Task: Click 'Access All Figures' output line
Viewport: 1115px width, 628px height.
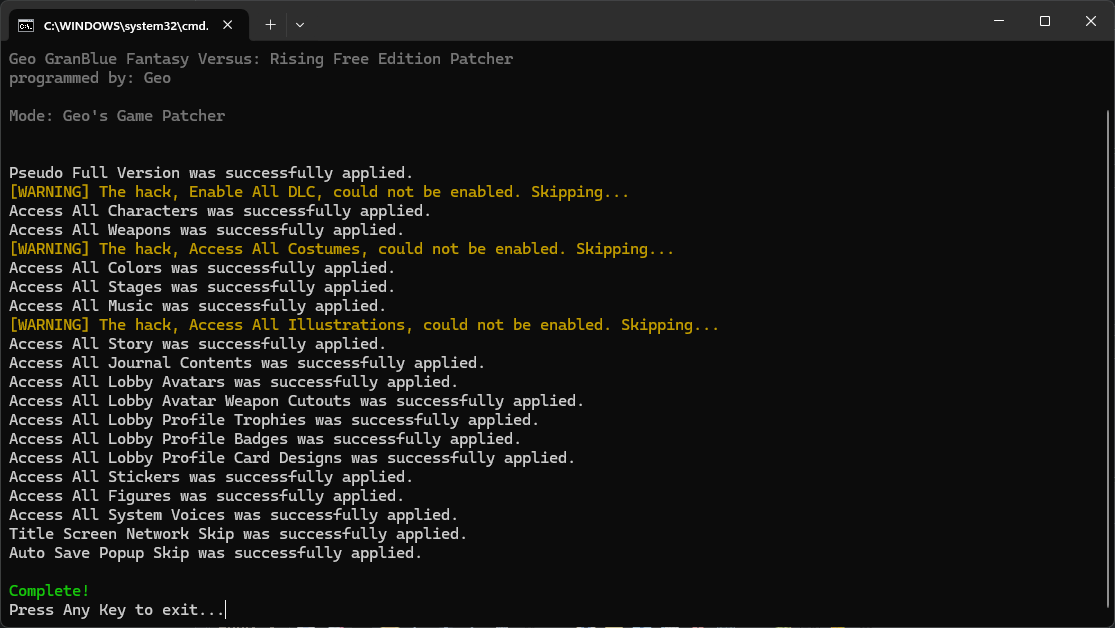Action: click(x=206, y=496)
